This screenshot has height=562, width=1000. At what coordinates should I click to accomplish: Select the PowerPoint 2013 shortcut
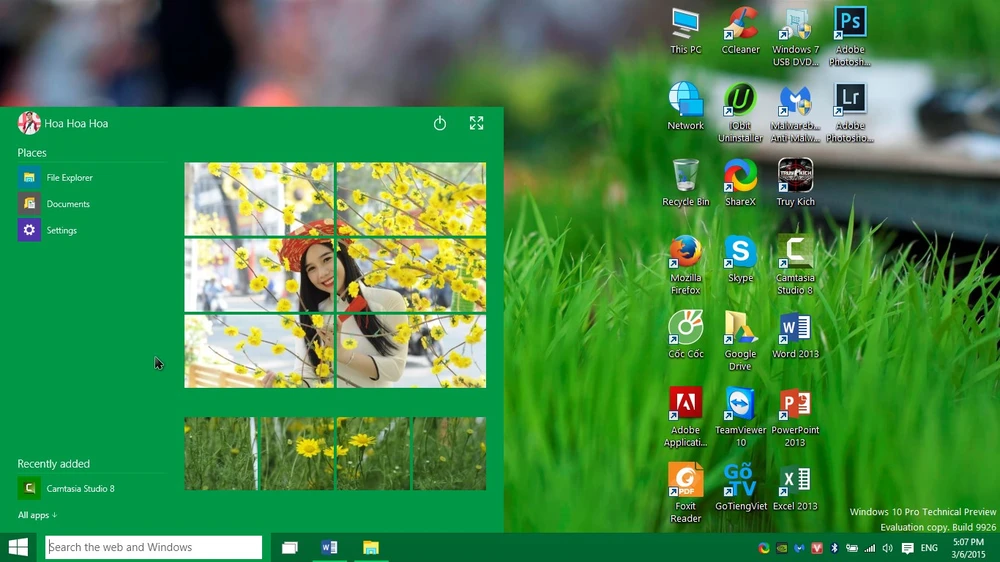795,417
